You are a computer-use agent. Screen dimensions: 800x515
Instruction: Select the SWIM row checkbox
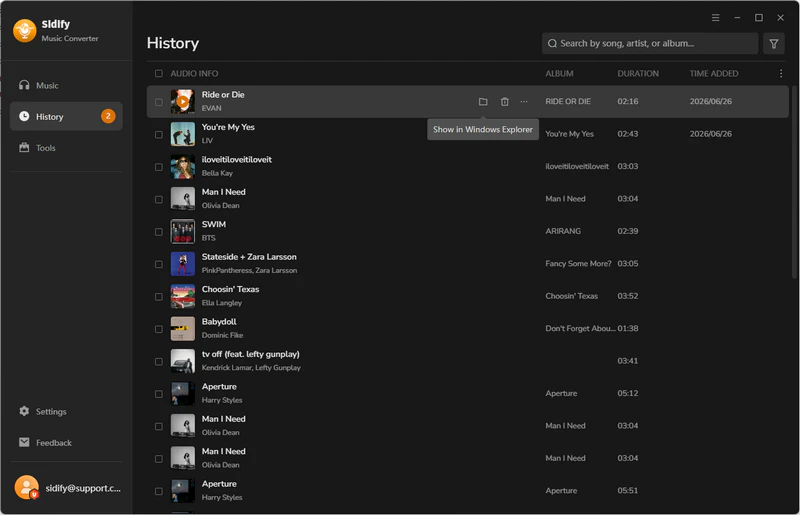click(159, 232)
